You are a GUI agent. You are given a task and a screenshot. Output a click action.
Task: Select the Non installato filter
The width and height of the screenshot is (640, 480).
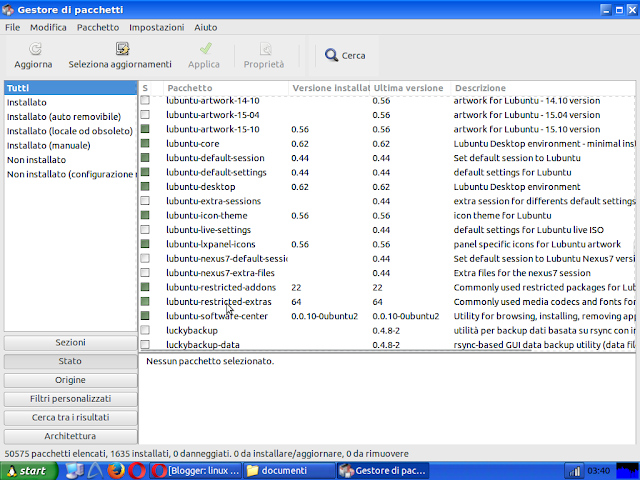pos(71,160)
